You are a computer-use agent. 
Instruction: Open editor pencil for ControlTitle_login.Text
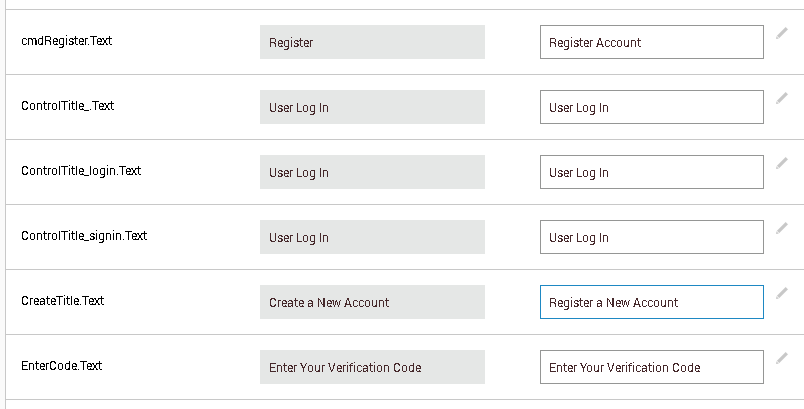pos(781,163)
